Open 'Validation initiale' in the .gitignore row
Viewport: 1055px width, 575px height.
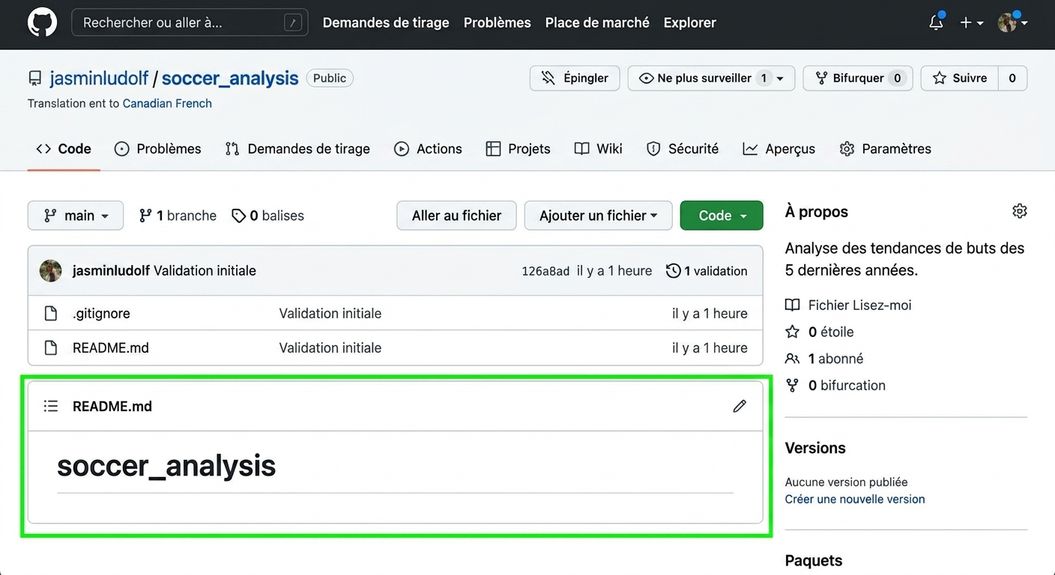pyautogui.click(x=330, y=313)
